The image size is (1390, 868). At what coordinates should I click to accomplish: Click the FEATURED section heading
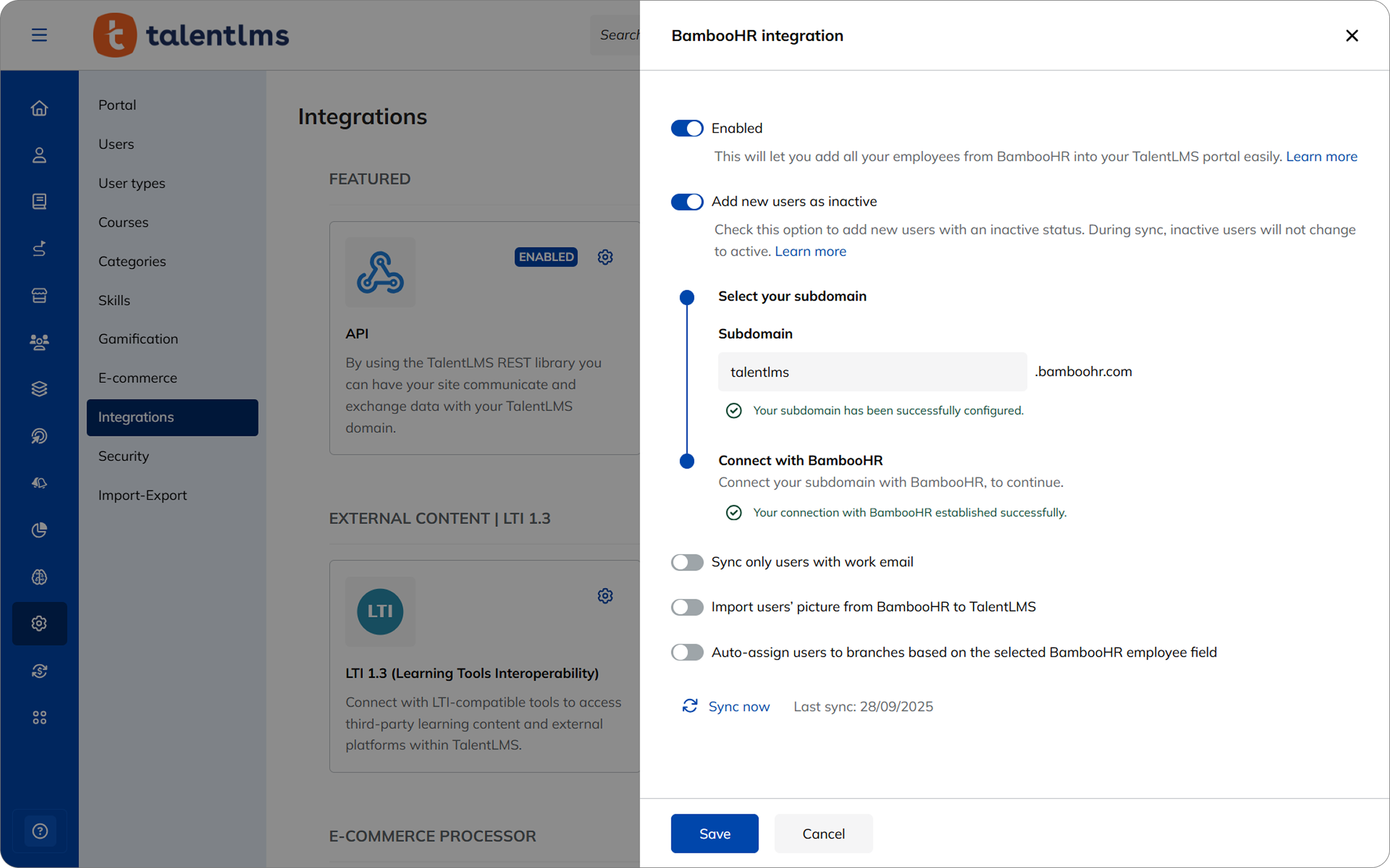coord(370,179)
